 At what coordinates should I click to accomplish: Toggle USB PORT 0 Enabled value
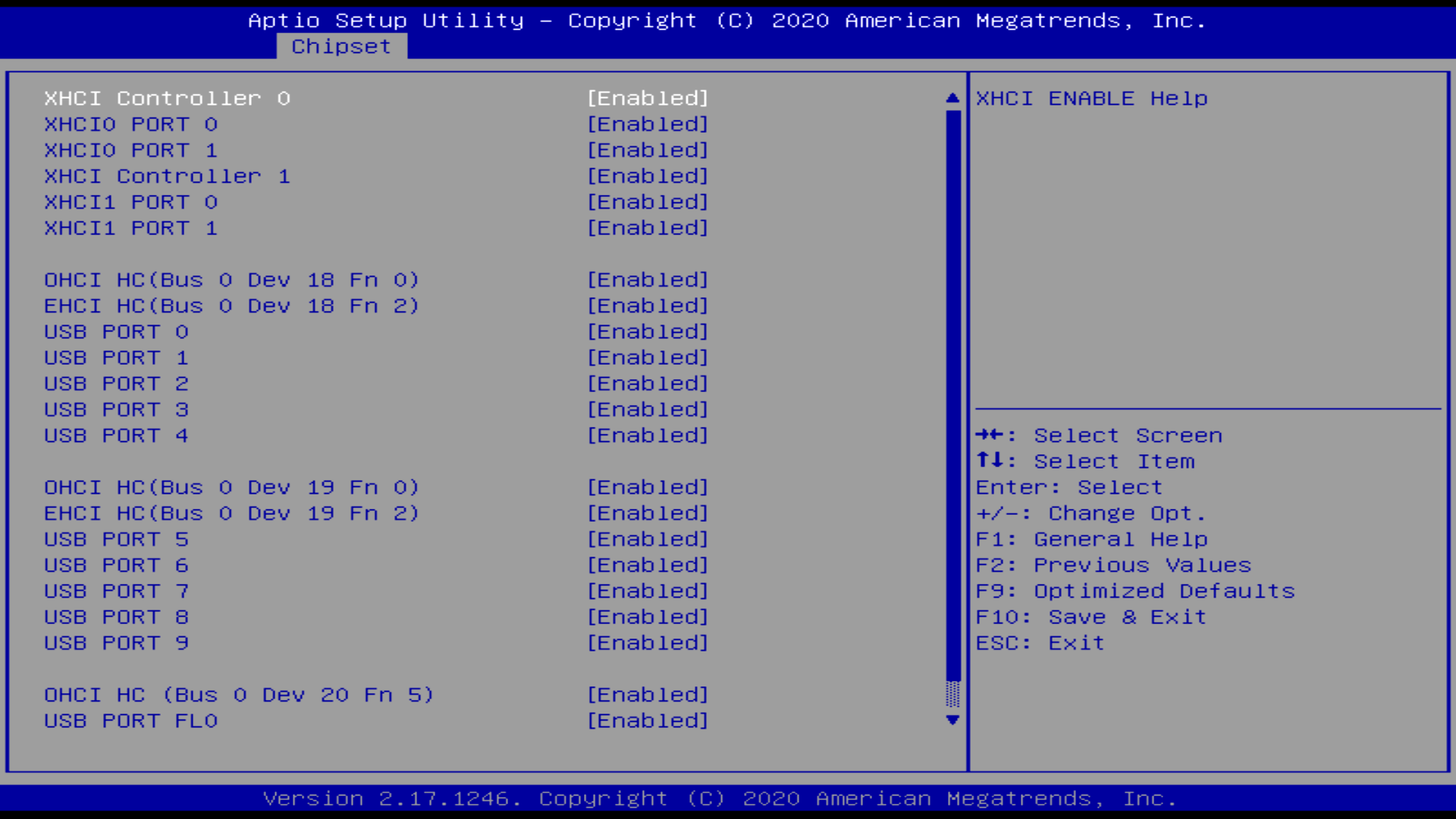648,331
